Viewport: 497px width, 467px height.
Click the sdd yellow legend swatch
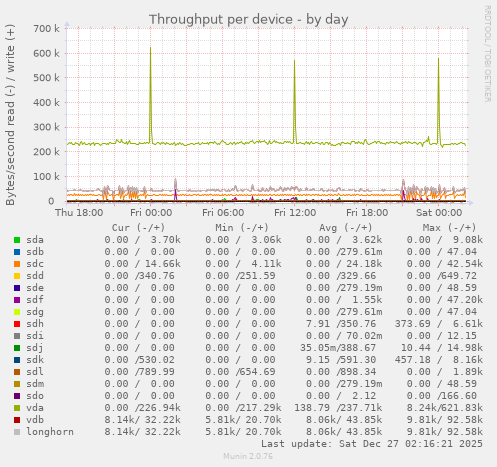[x=17, y=276]
